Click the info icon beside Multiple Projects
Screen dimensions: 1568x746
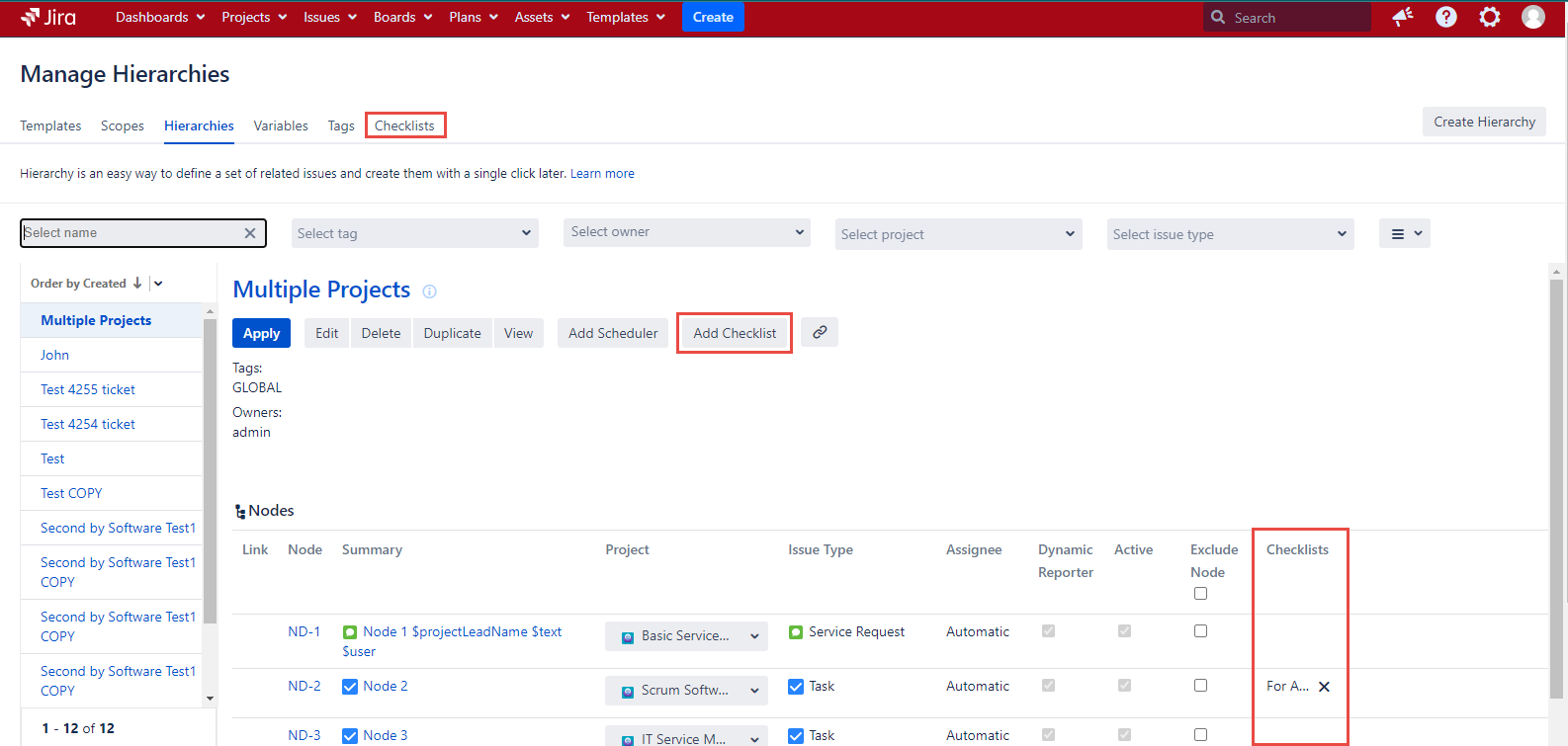point(429,291)
